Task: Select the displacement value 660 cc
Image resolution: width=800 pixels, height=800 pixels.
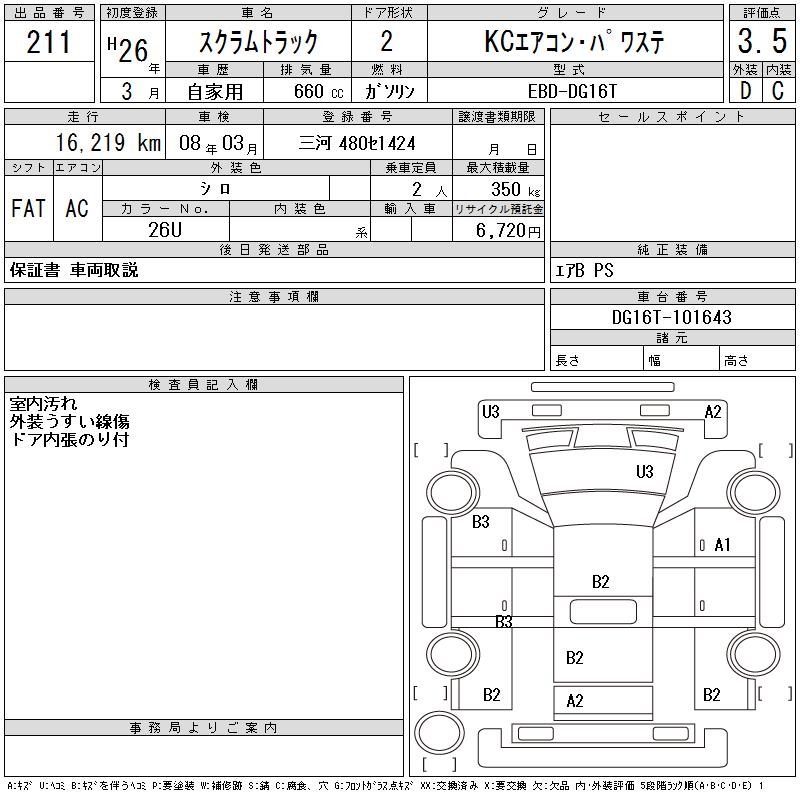Action: point(318,92)
